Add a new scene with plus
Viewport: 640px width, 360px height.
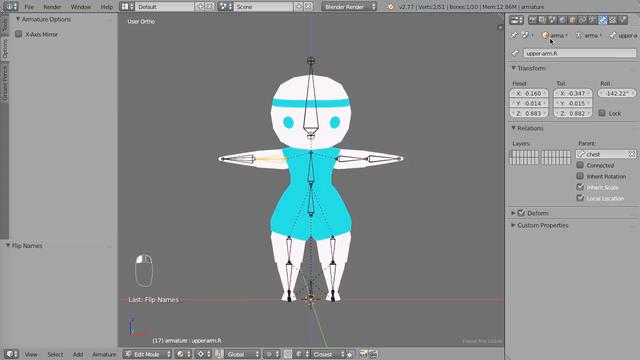pos(298,7)
